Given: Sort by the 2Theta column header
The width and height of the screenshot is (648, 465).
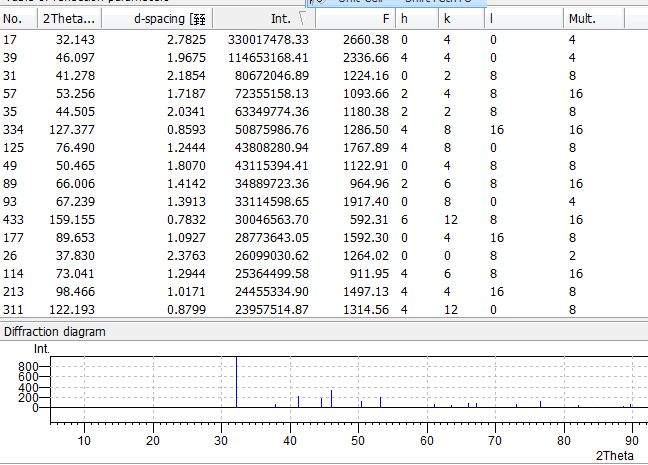Looking at the screenshot, I should pos(69,19).
